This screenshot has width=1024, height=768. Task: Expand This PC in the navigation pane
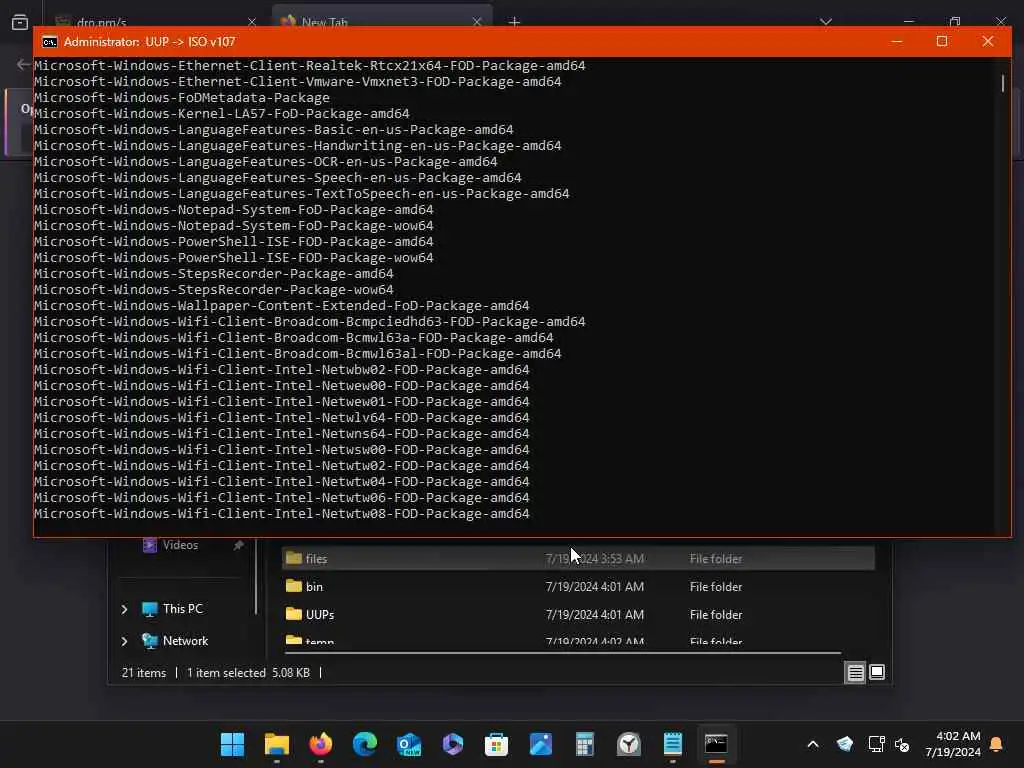pyautogui.click(x=125, y=609)
